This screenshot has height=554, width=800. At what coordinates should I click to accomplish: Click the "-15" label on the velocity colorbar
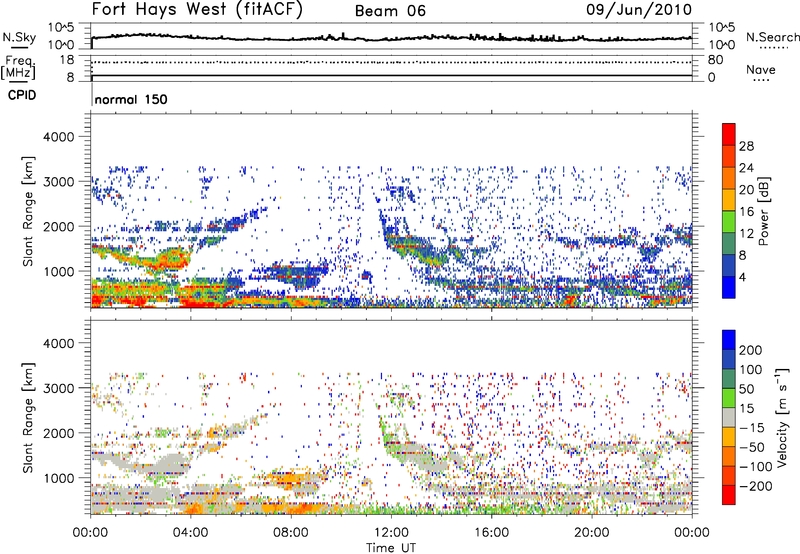point(752,428)
